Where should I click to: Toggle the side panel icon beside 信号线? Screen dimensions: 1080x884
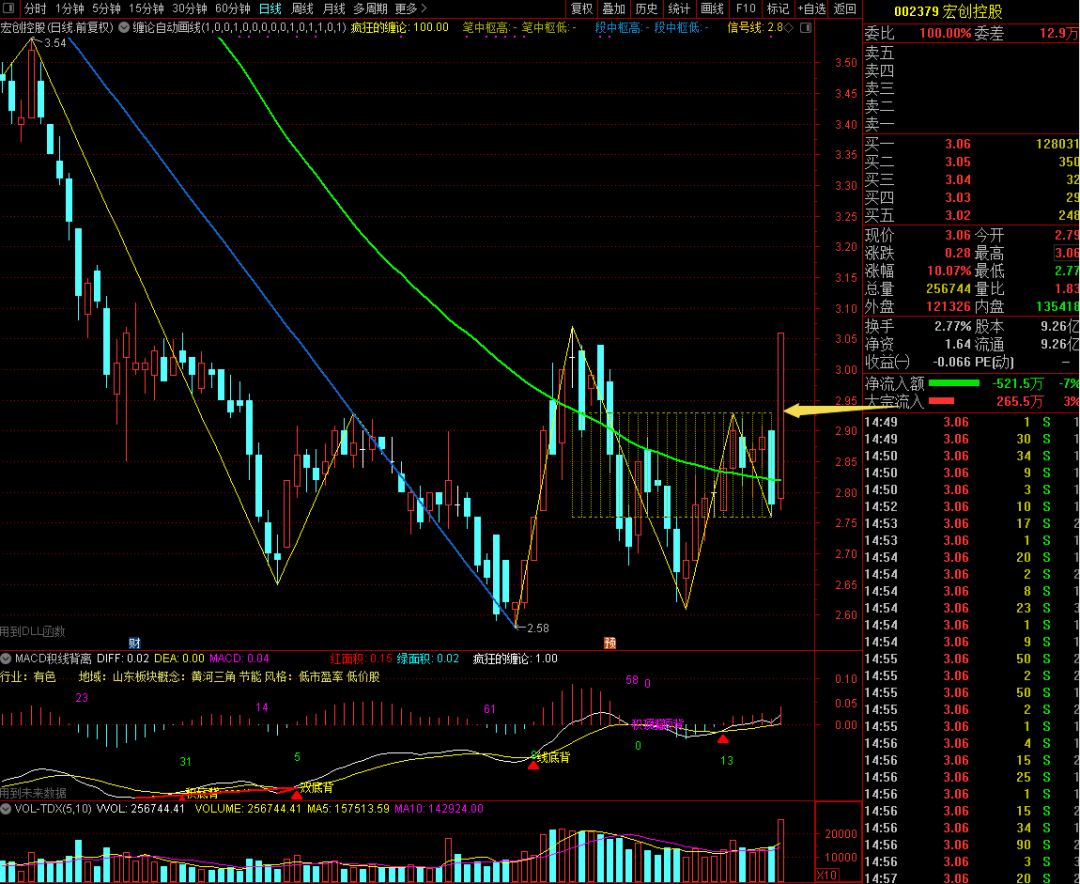coord(805,28)
